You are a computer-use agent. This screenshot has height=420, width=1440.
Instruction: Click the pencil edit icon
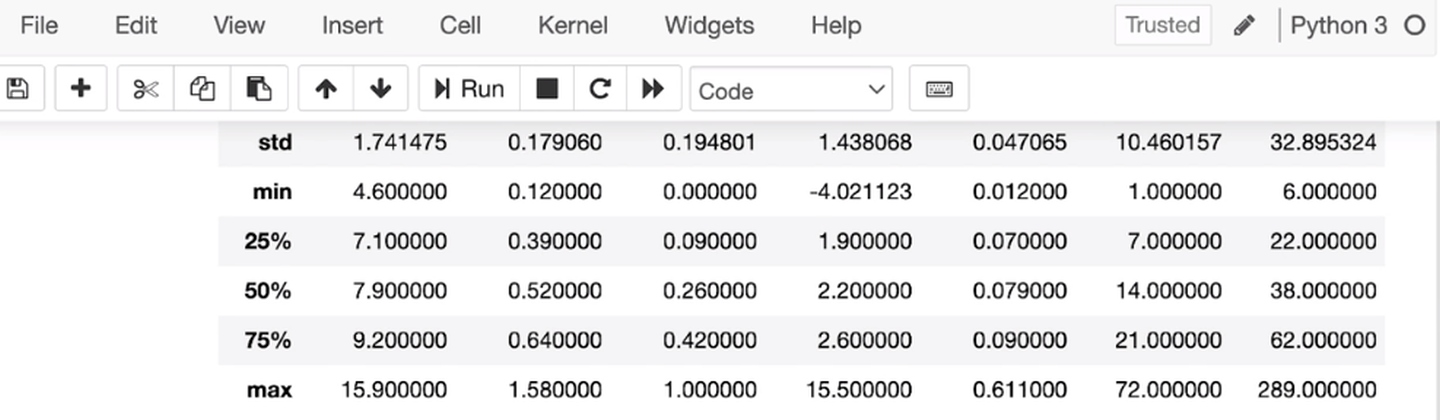point(1244,26)
